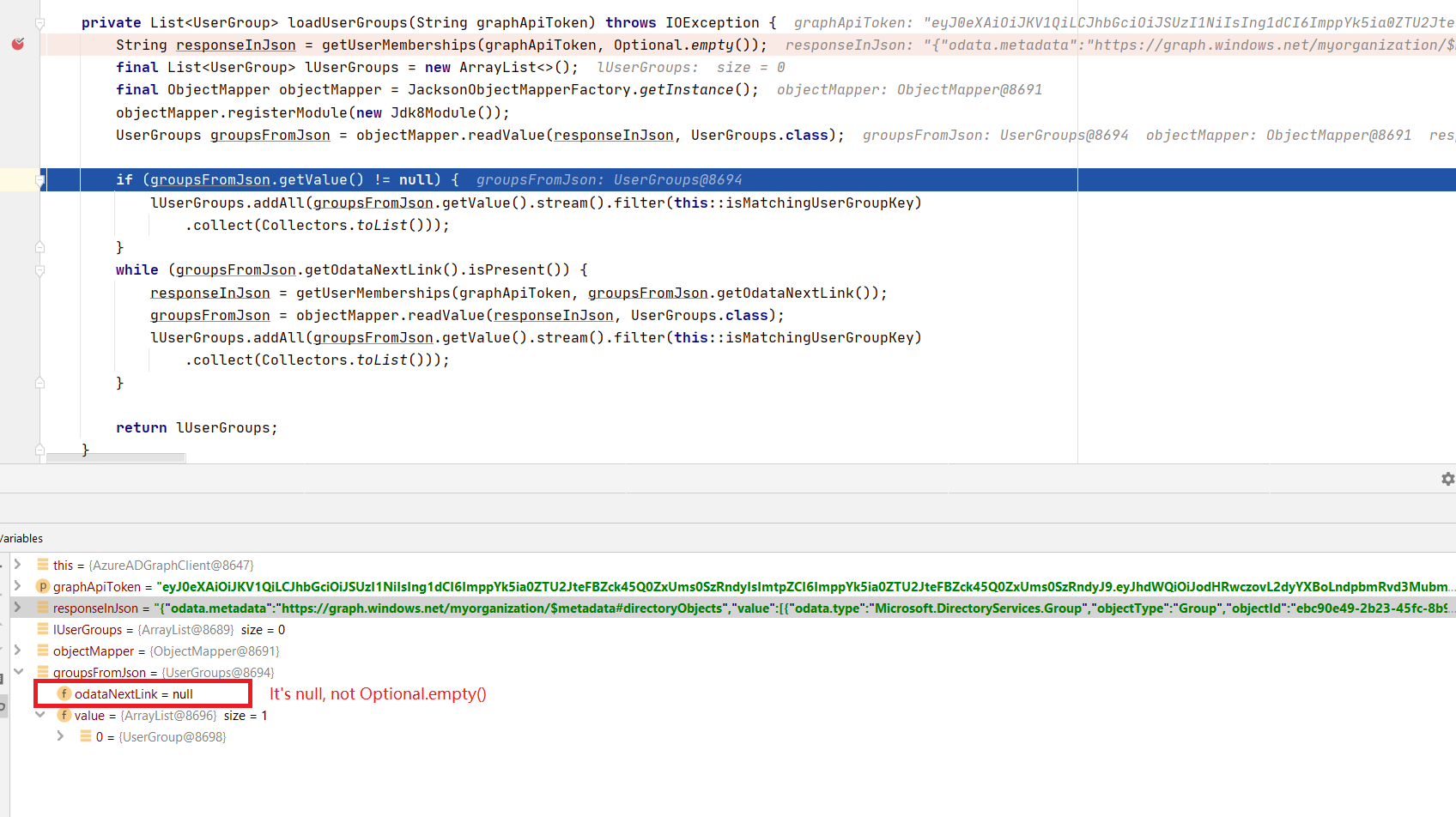
Task: Click 'new ArrayList<>()' in the code
Action: 497,67
